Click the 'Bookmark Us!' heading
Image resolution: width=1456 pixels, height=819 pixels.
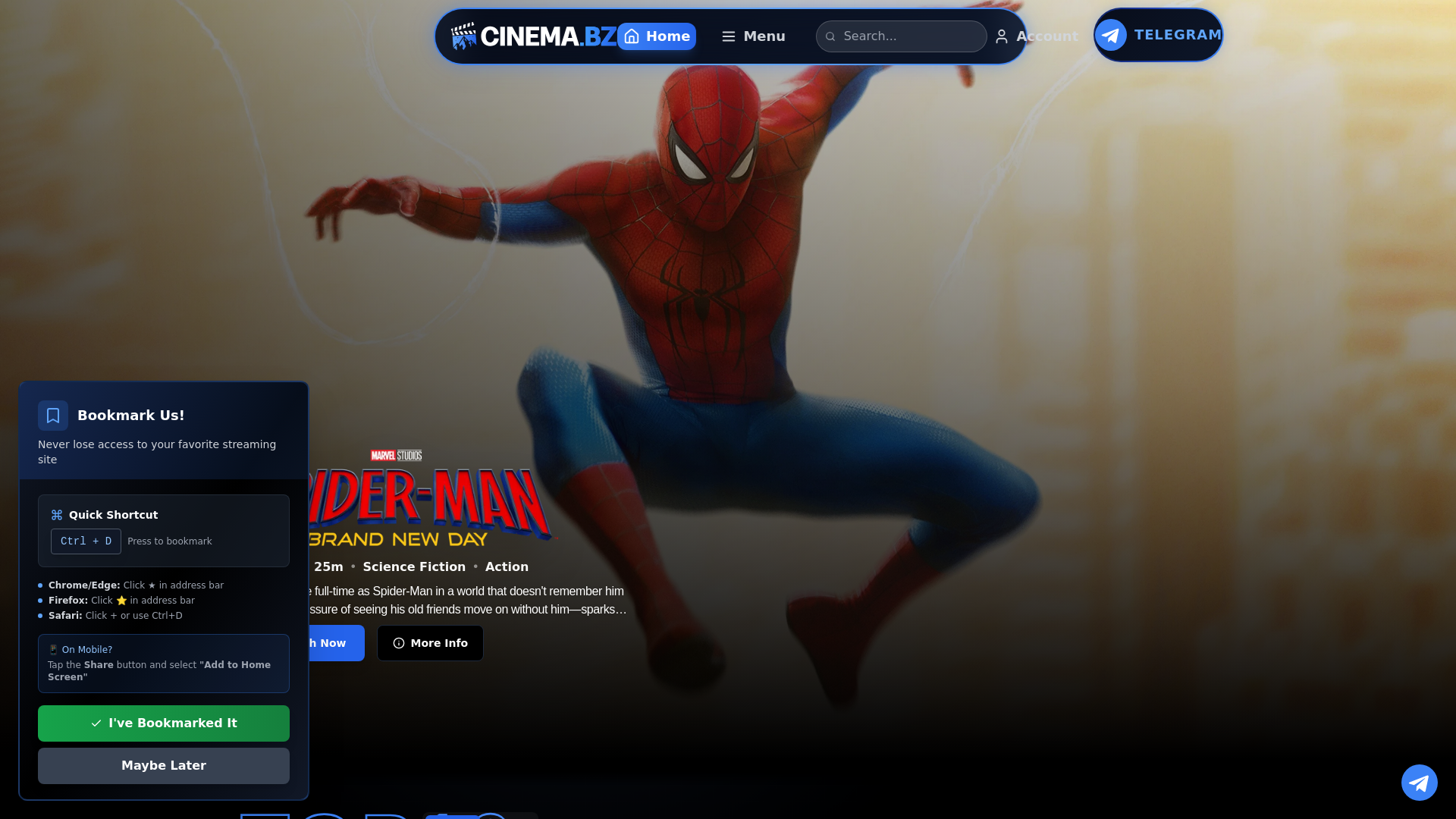click(x=130, y=416)
